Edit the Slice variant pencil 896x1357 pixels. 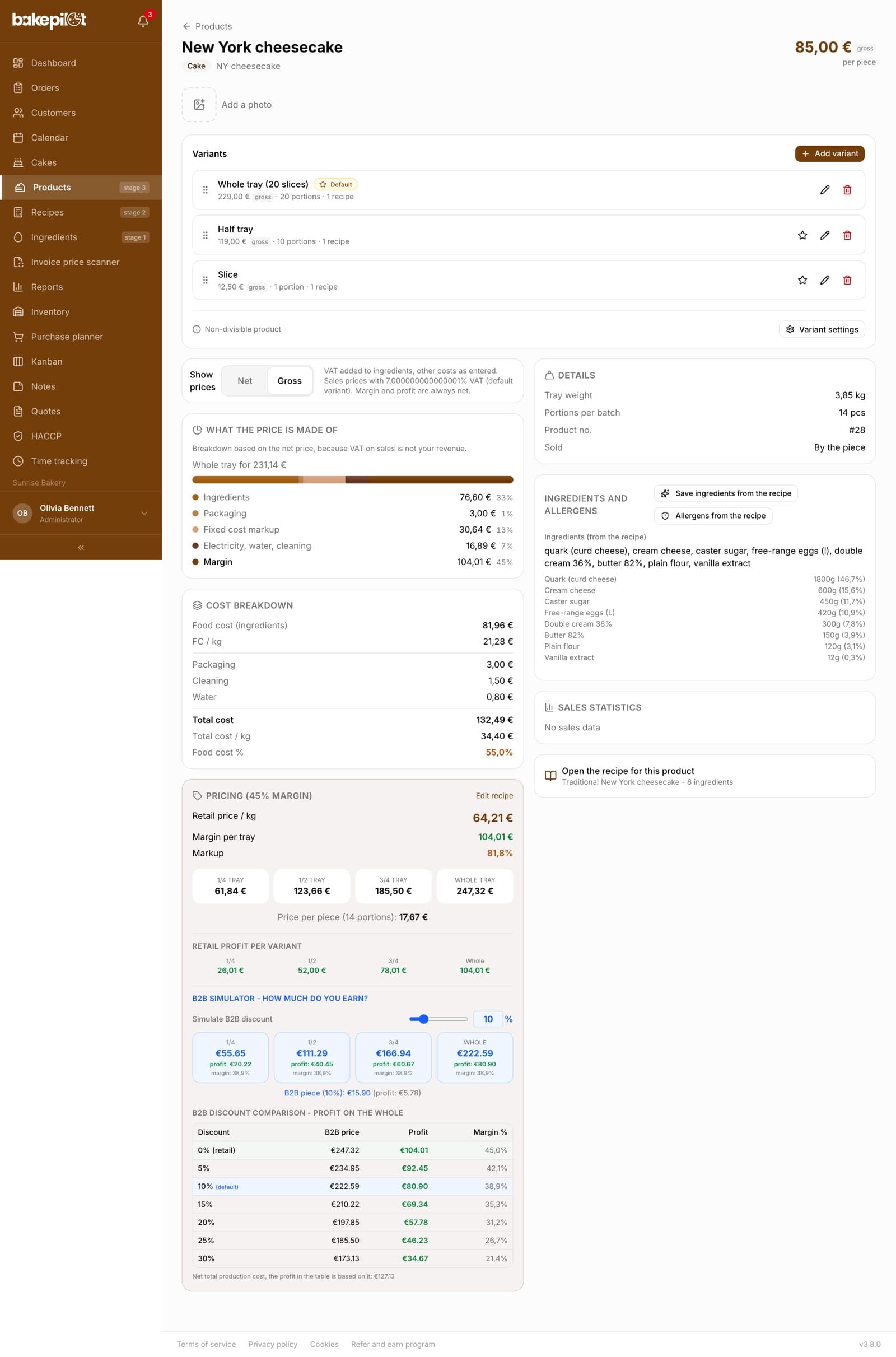click(x=824, y=280)
